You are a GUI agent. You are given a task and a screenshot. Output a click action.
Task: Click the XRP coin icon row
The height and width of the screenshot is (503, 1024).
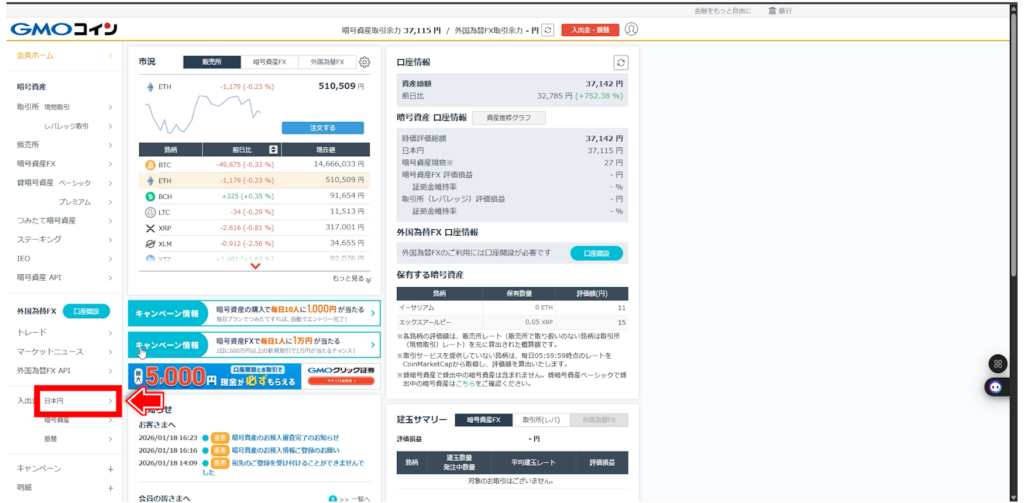(x=151, y=228)
